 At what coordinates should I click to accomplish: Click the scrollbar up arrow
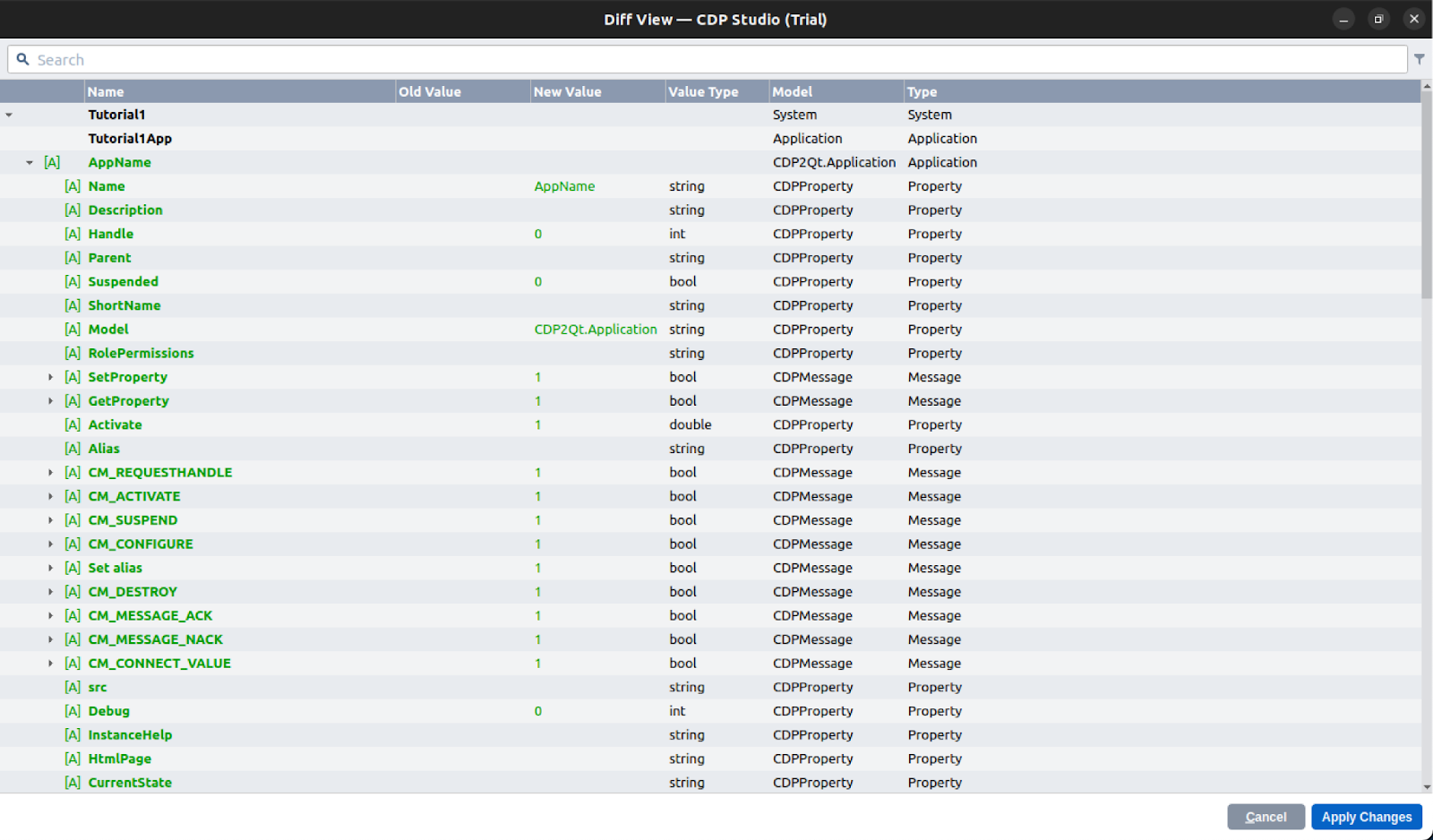pos(1427,86)
